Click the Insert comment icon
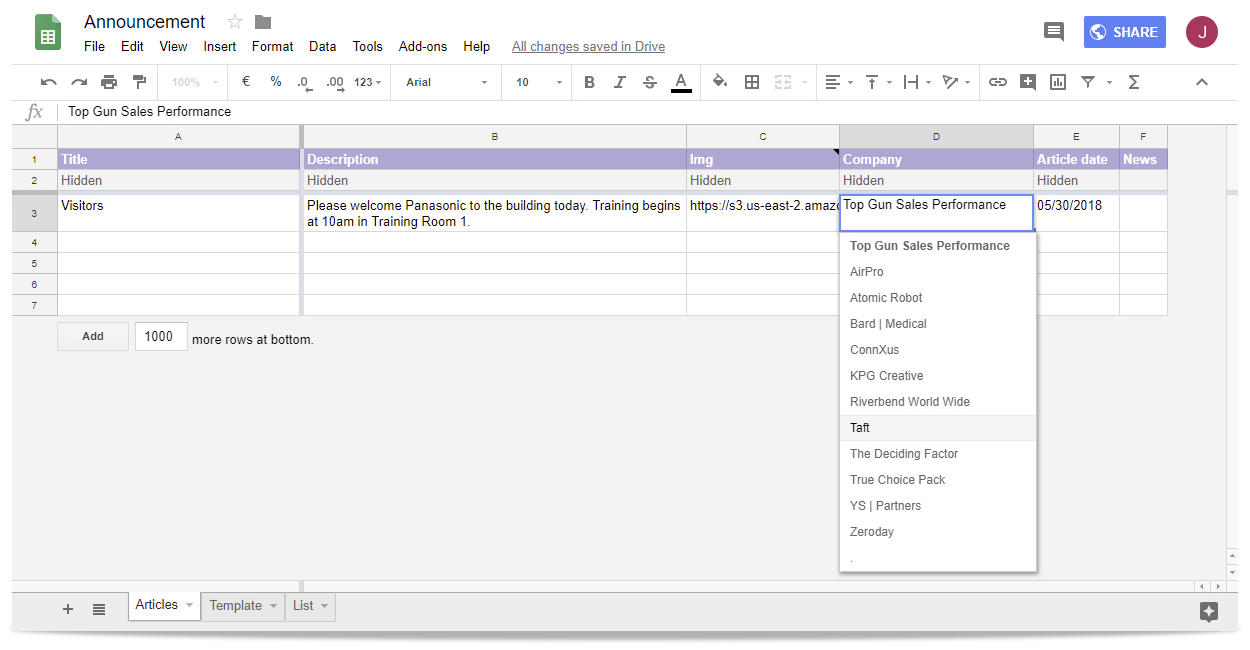Viewport: 1250px width, 650px height. (x=1028, y=82)
